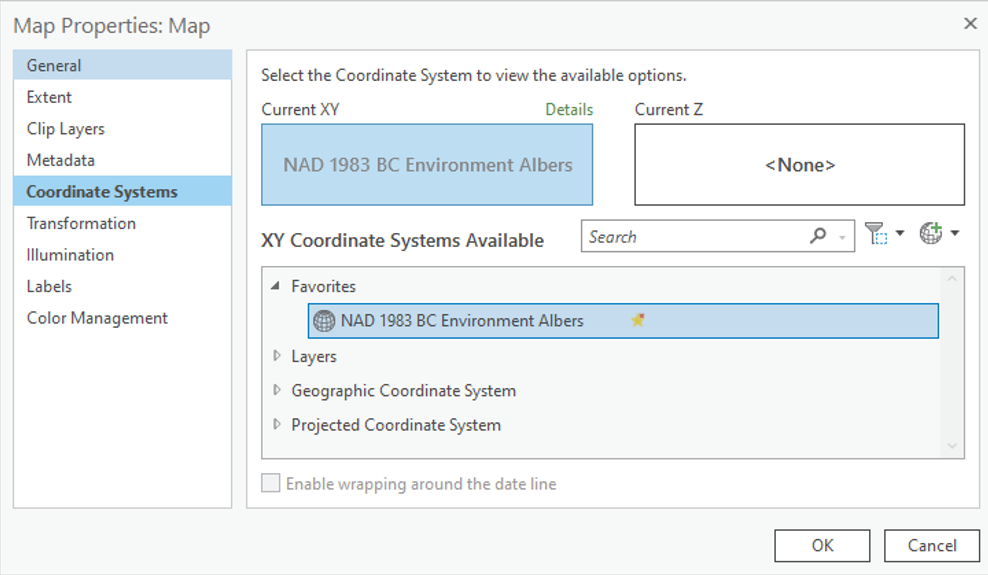
Task: Click the favorite star next to NAD 1983
Action: pyautogui.click(x=638, y=321)
